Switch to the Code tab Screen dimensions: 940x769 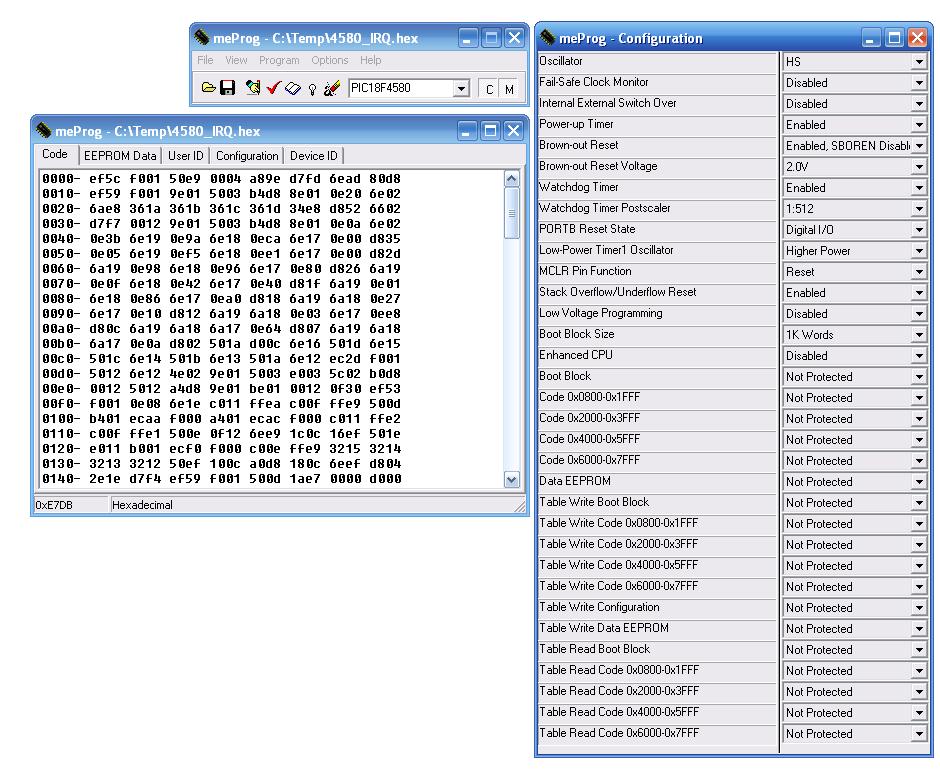coord(55,154)
